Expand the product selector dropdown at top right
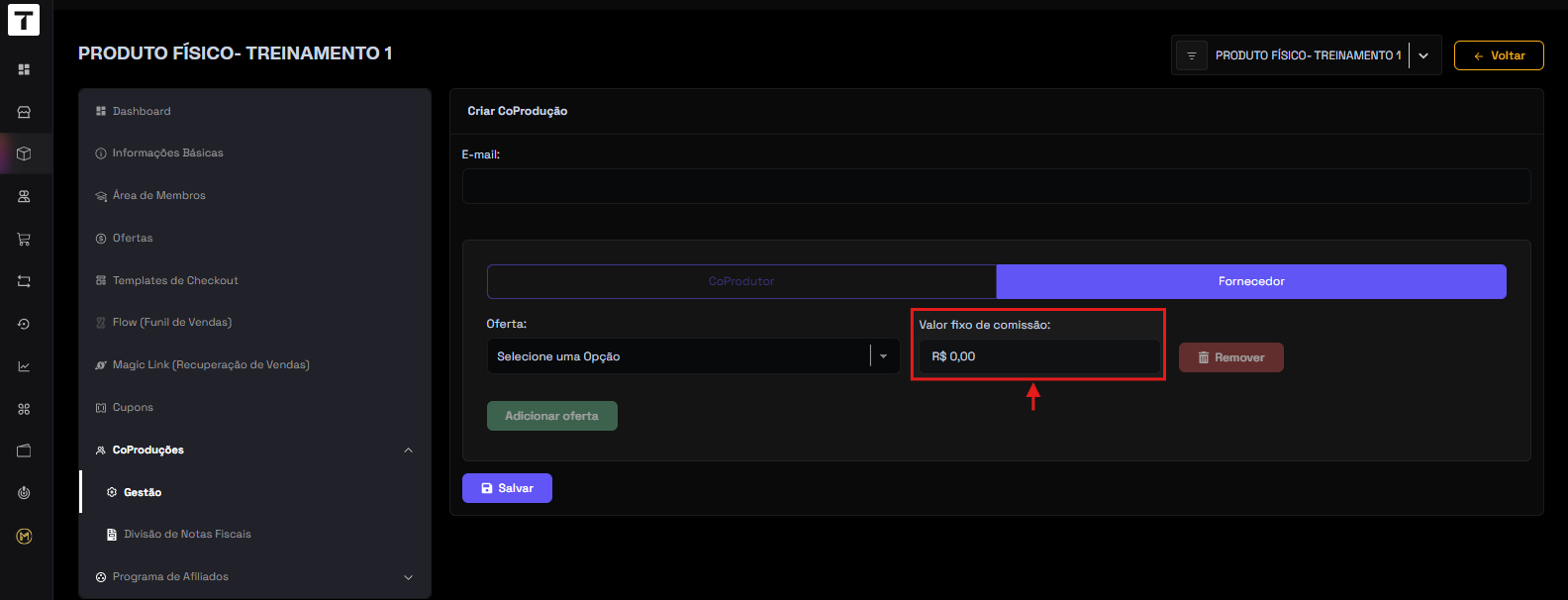 coord(1423,55)
